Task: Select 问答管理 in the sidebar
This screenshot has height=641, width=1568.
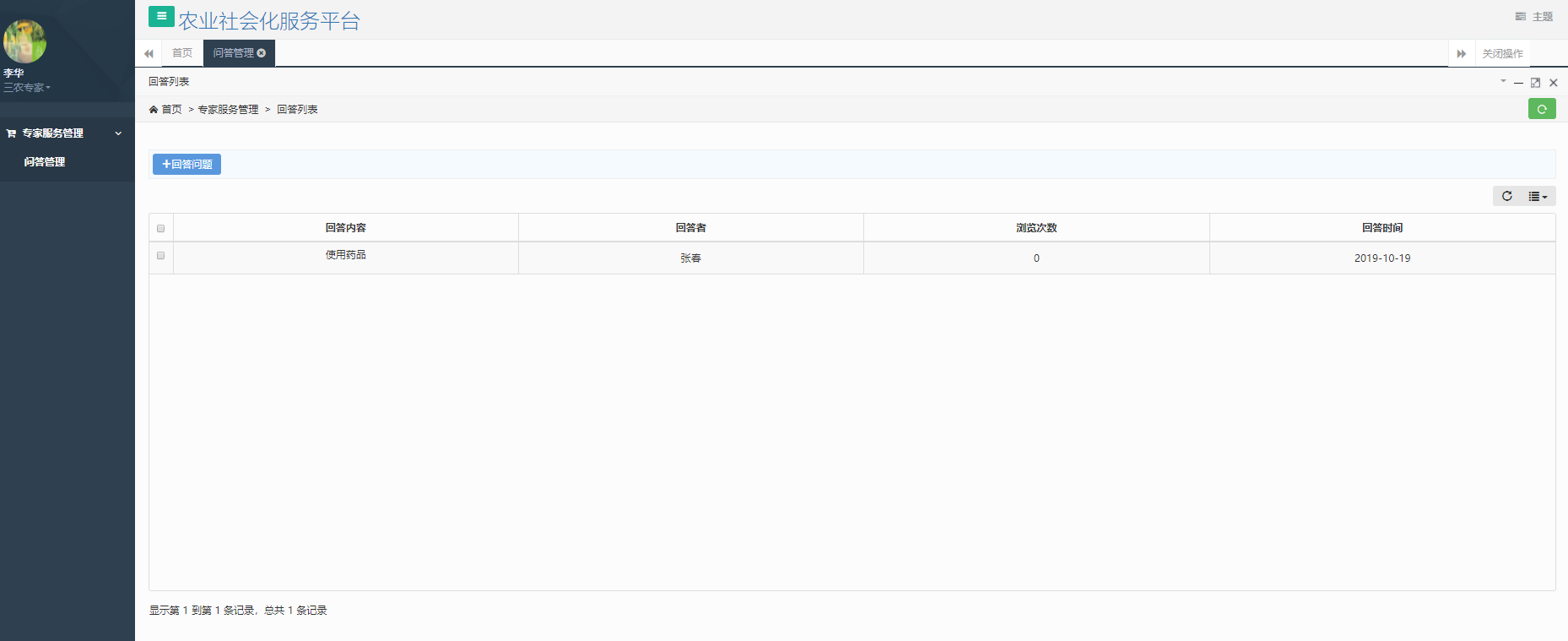Action: coord(45,162)
